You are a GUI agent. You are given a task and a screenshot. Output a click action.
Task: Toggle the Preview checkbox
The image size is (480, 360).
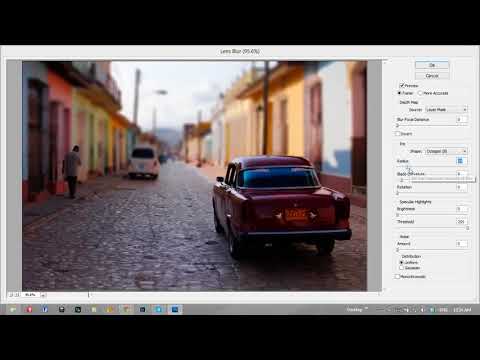tap(402, 85)
